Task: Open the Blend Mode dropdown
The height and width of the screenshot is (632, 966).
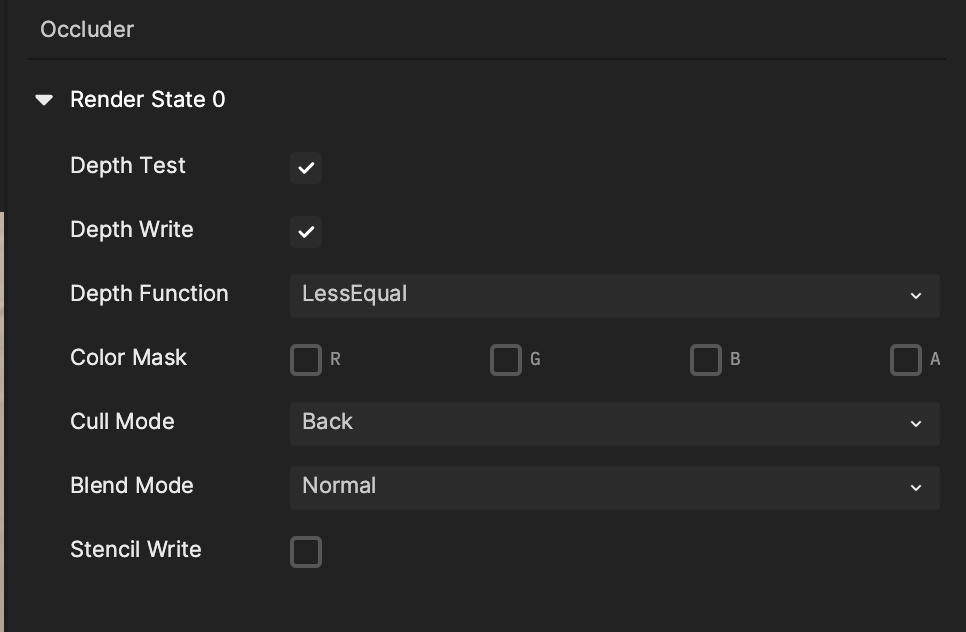Action: tap(615, 488)
